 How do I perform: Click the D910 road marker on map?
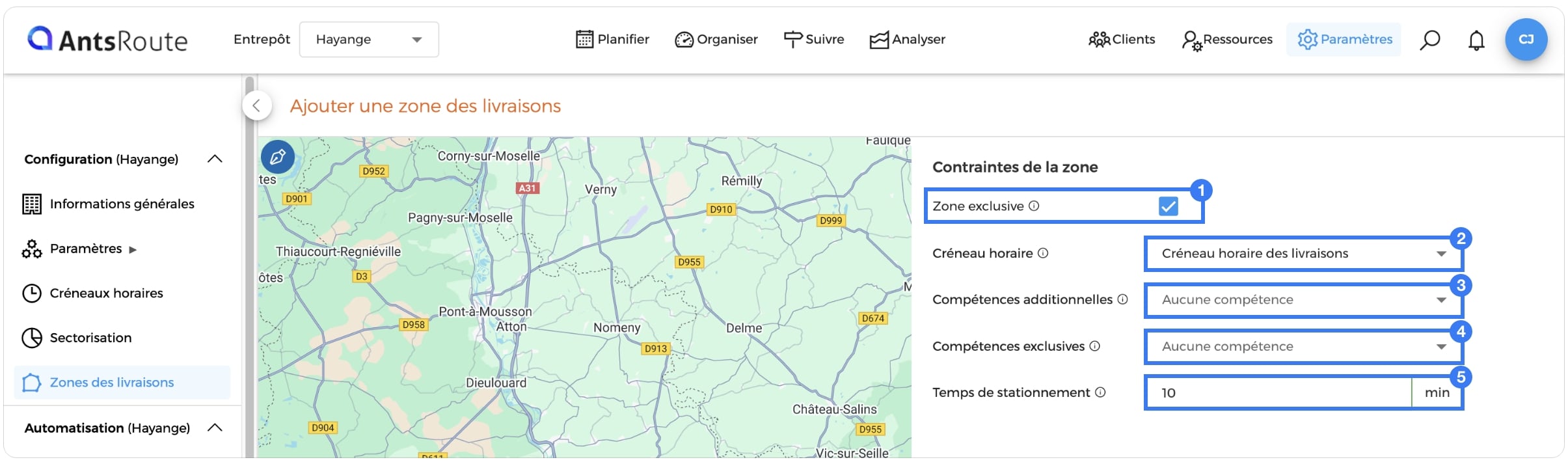tap(721, 210)
